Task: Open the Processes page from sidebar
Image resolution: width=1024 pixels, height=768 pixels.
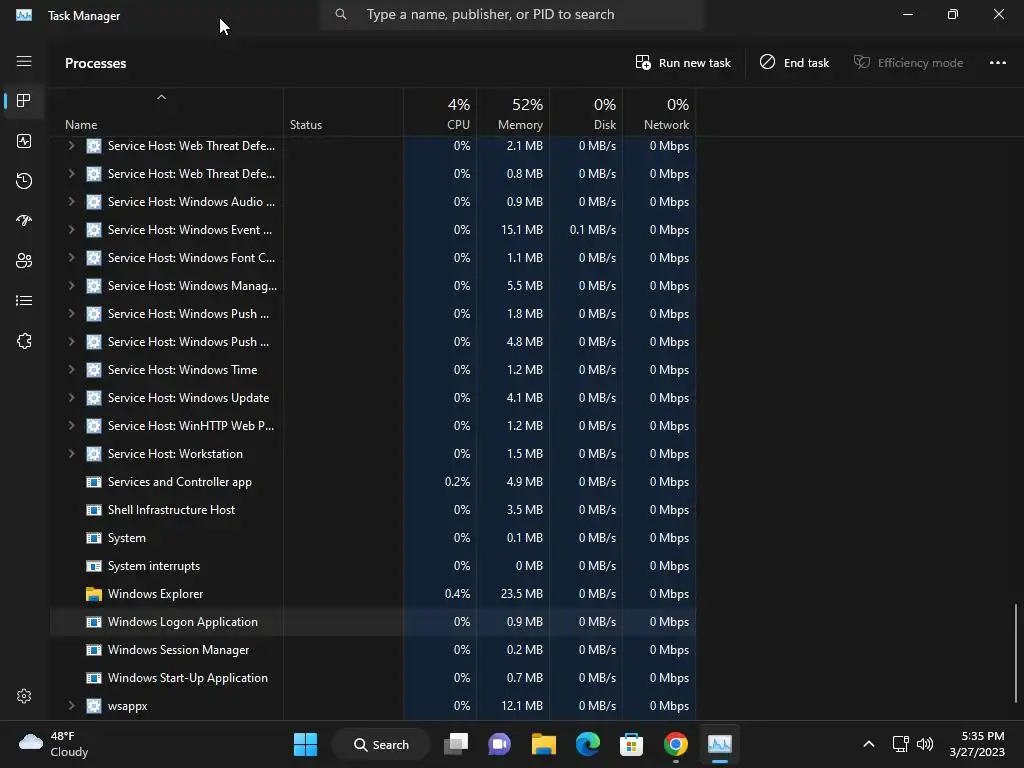Action: point(24,101)
